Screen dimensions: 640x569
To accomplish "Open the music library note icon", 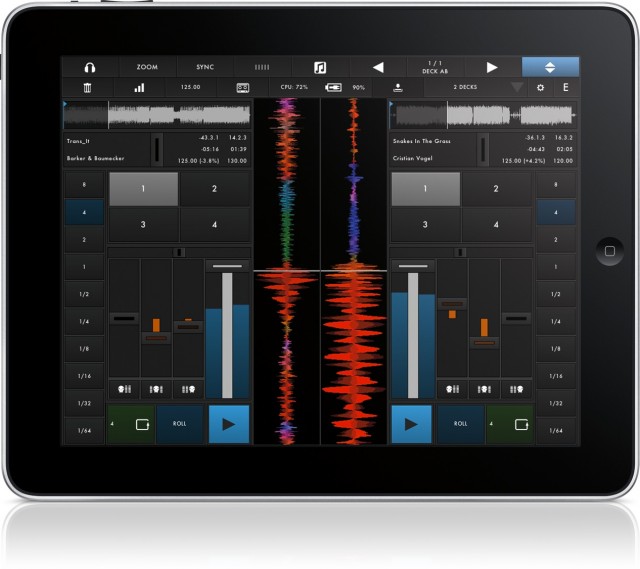I will click(320, 67).
